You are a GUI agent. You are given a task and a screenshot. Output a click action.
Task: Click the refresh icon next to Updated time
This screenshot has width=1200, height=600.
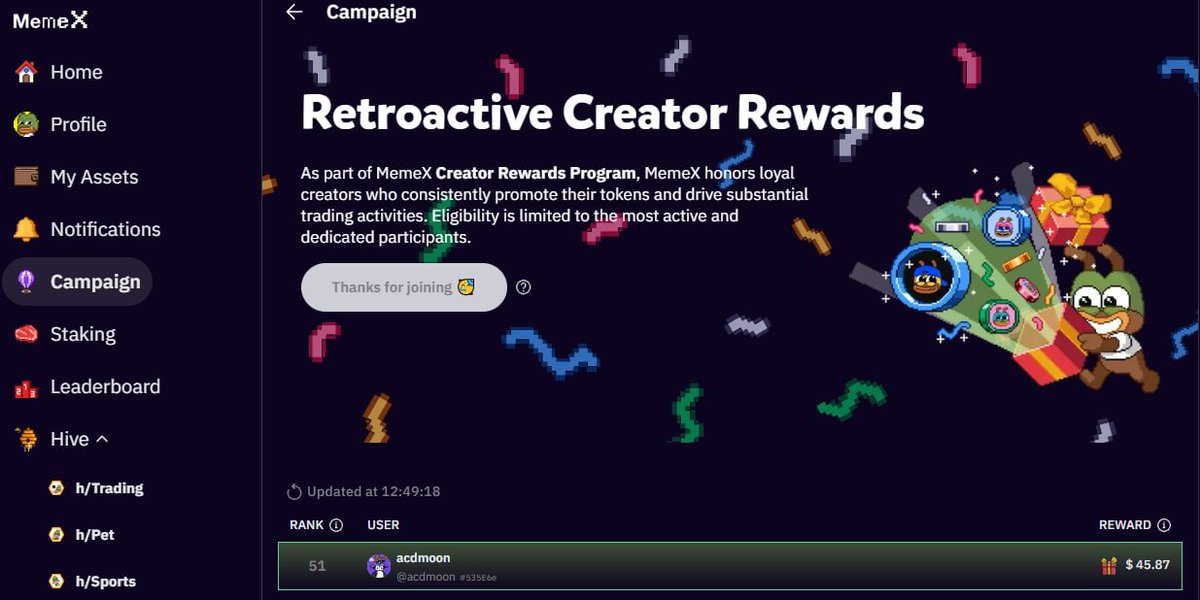tap(294, 492)
